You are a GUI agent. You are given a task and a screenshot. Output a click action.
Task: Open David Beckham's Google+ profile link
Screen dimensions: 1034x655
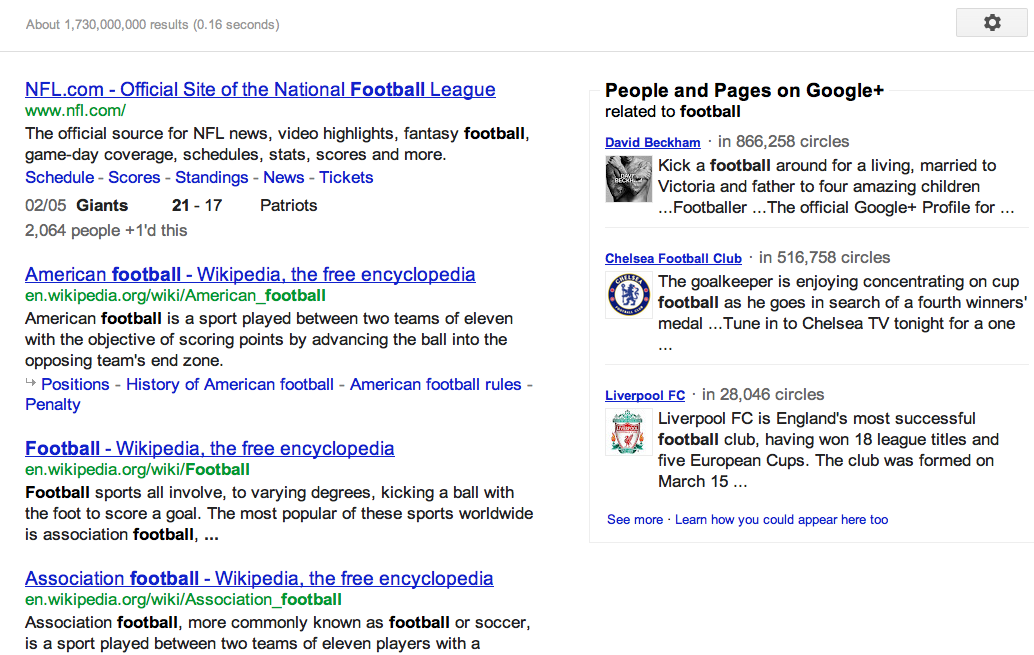(x=653, y=142)
